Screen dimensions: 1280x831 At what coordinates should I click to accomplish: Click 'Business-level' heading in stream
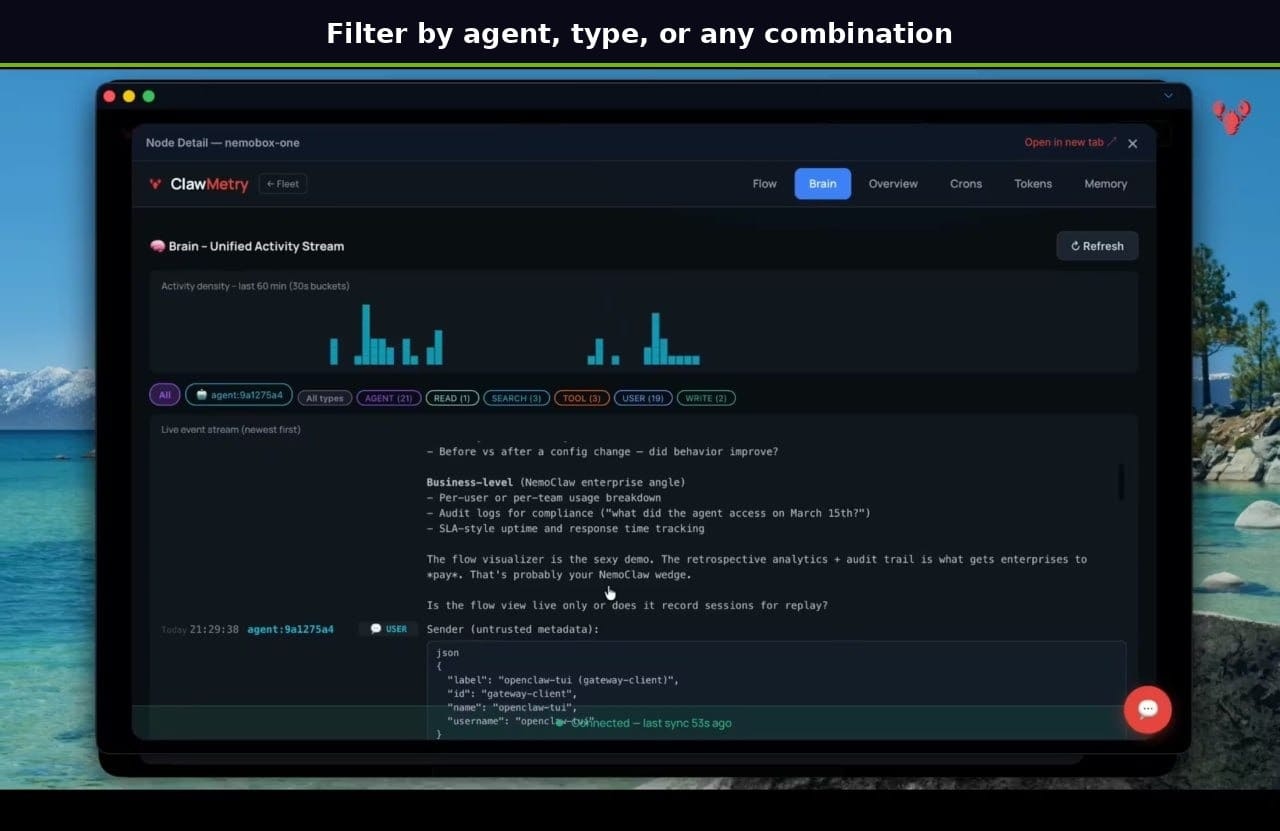coord(471,482)
